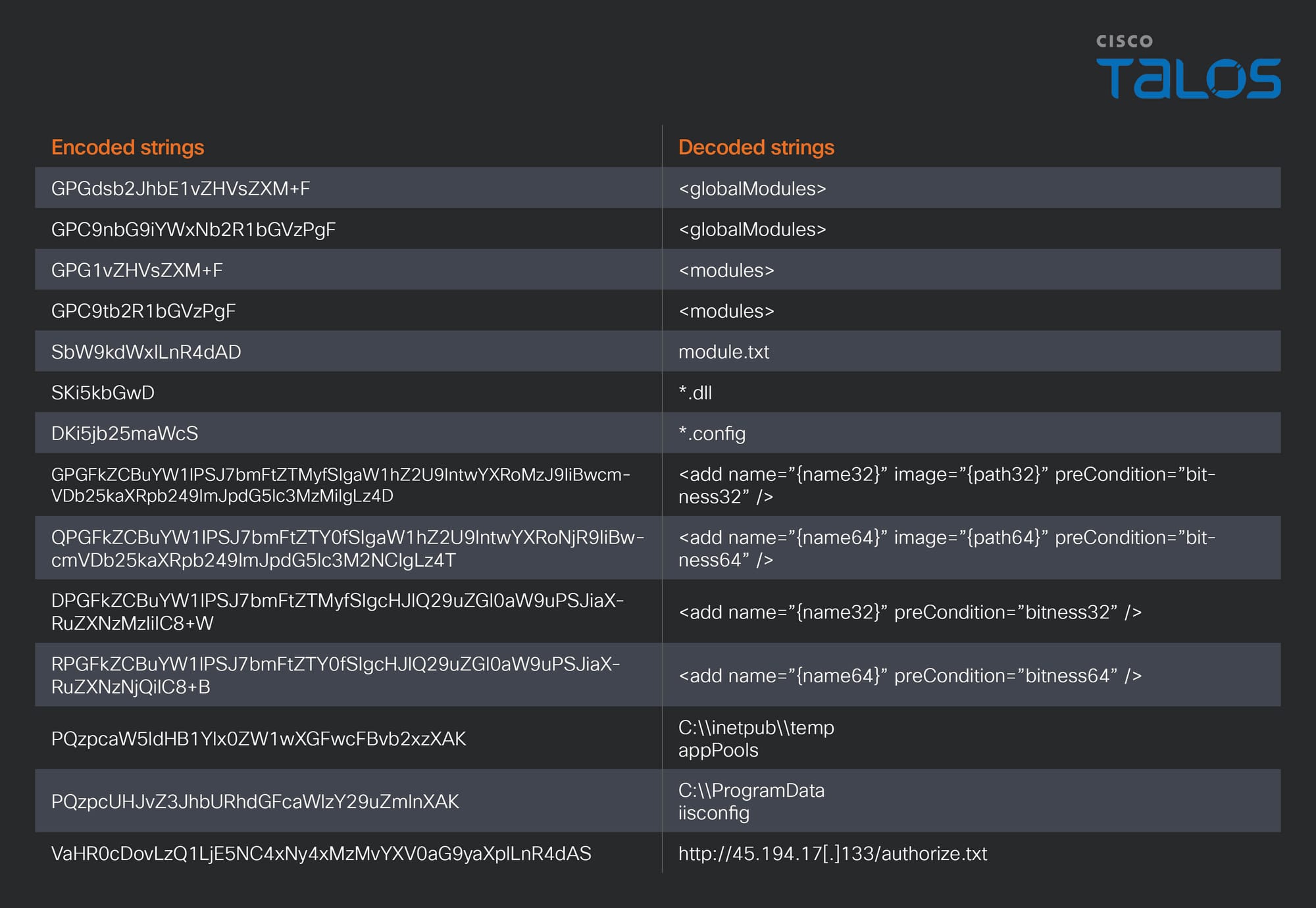Click decoded value *.dll
The height and width of the screenshot is (908, 1316).
(x=696, y=393)
